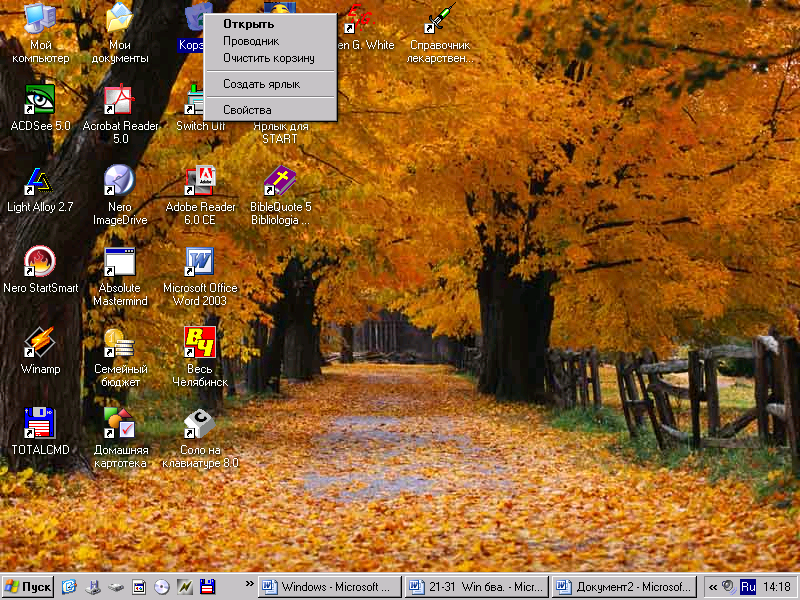Click Total Commander floppy quick launch icon
Screen dimensions: 800x600
tap(208, 587)
